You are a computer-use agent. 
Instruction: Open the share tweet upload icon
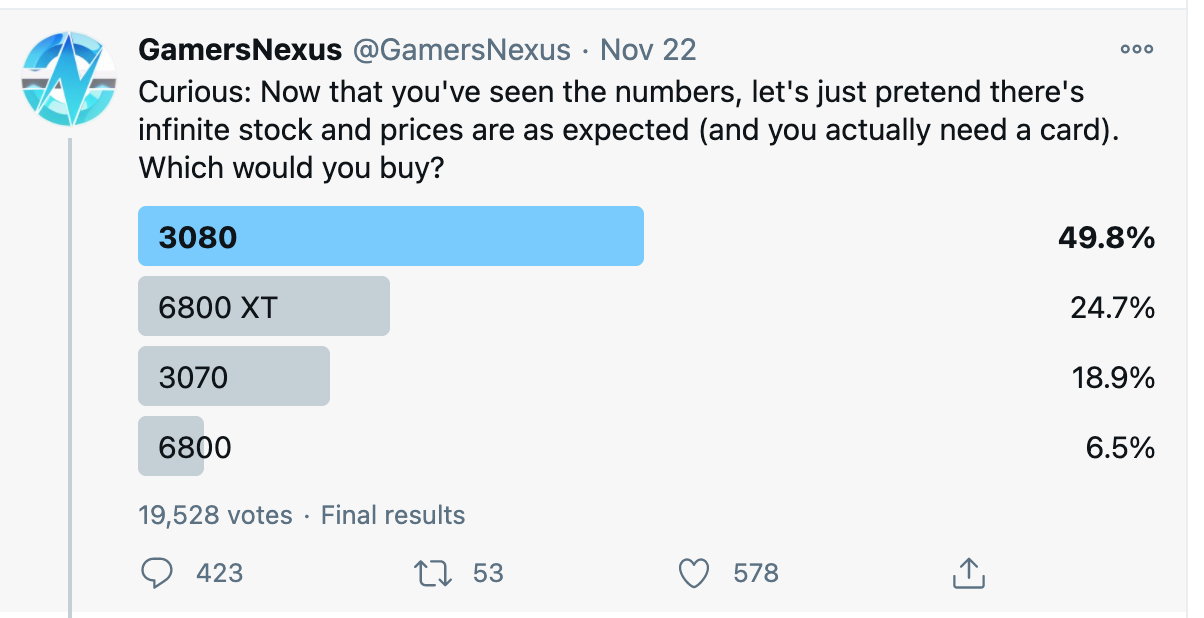click(x=968, y=572)
